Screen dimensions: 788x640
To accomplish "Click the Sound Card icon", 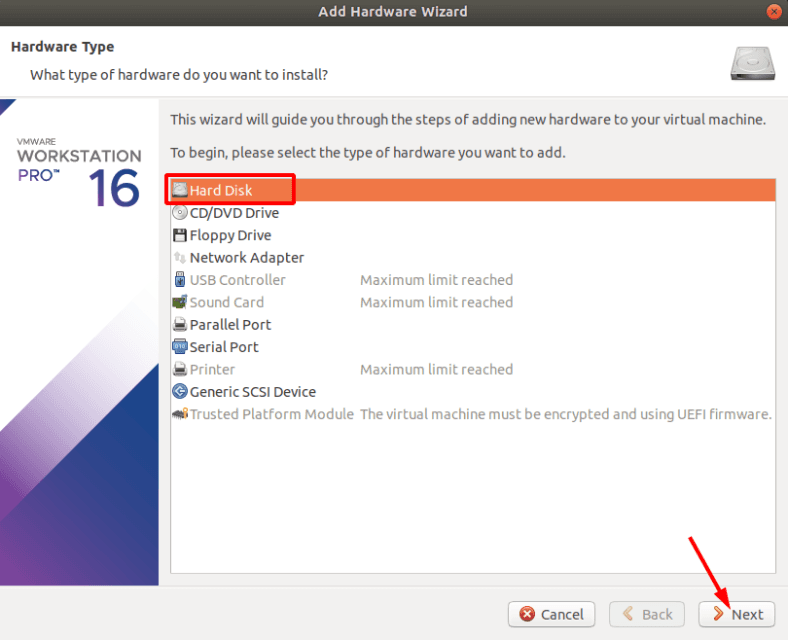I will click(180, 302).
